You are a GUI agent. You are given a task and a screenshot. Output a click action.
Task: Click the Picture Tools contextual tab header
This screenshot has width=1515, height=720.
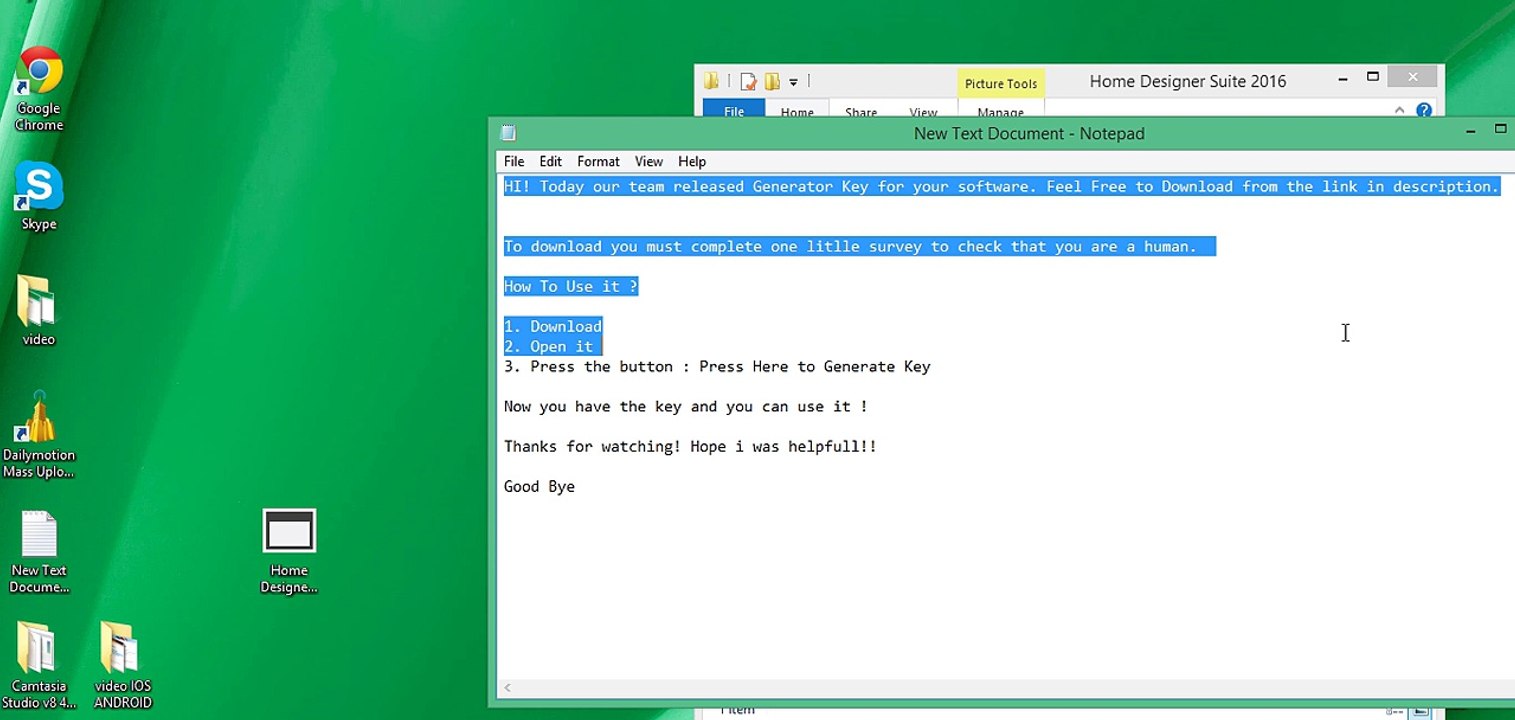(1001, 84)
